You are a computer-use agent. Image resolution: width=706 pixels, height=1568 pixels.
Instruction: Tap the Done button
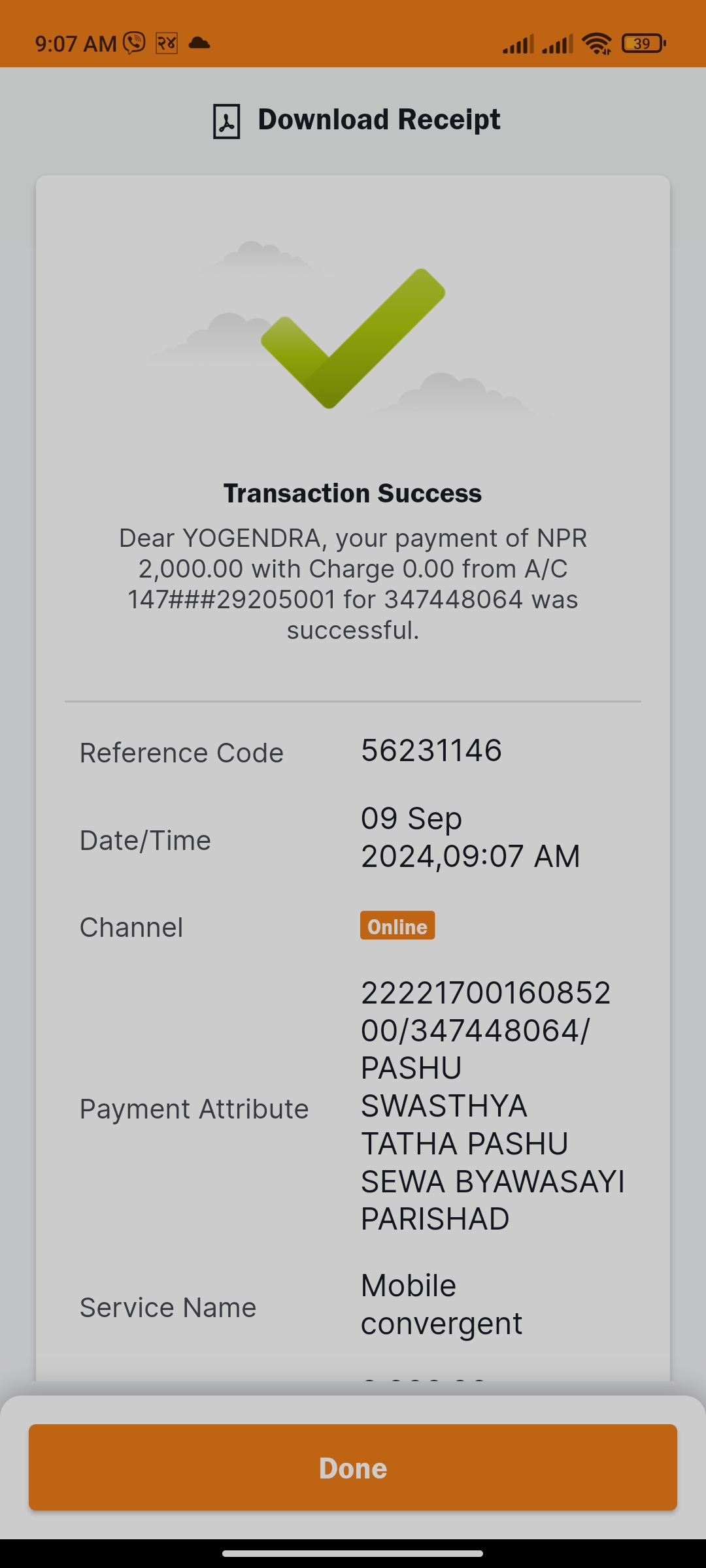click(353, 1467)
